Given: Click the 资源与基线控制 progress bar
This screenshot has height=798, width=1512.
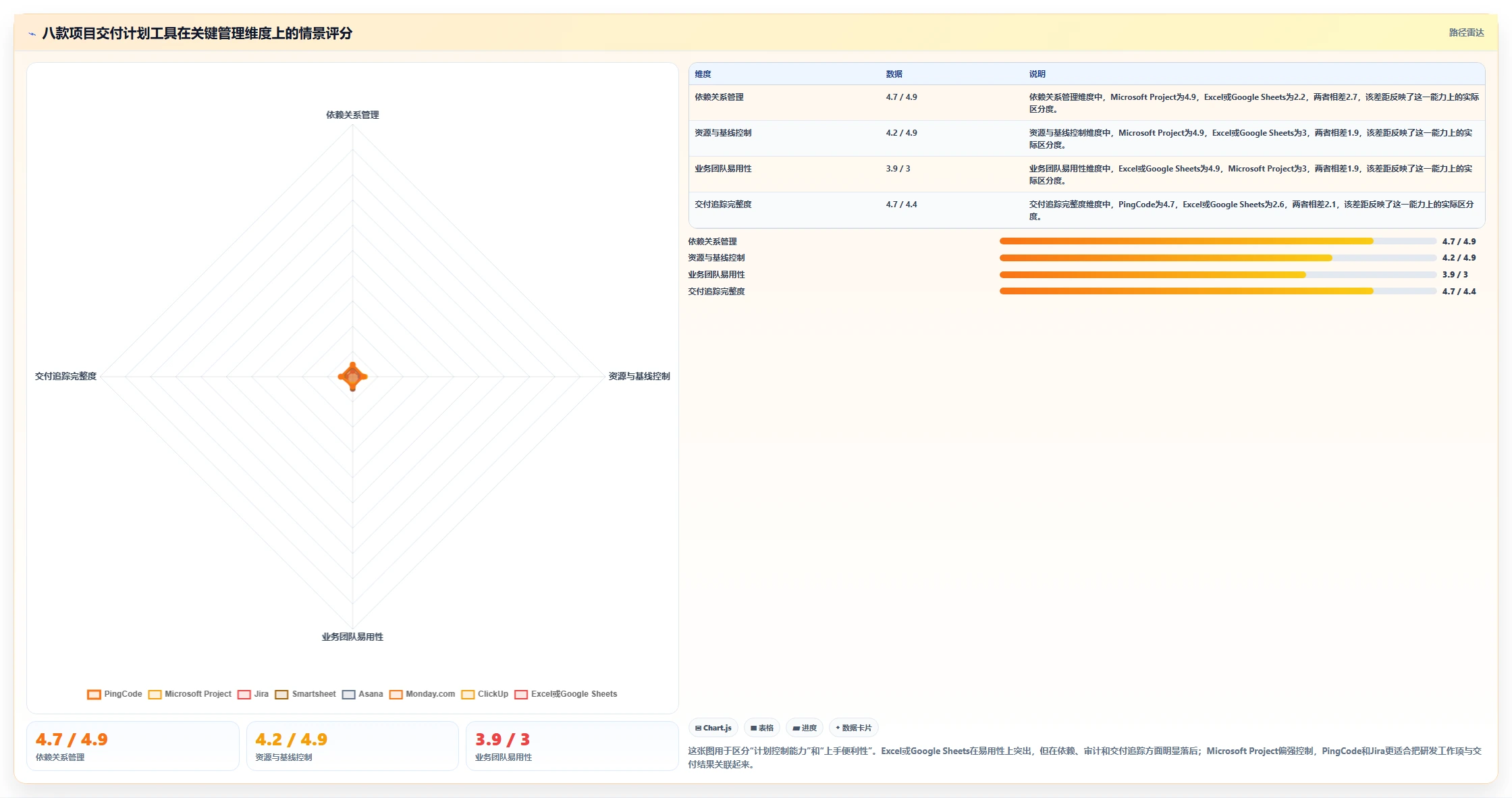Looking at the screenshot, I should pos(1218,258).
